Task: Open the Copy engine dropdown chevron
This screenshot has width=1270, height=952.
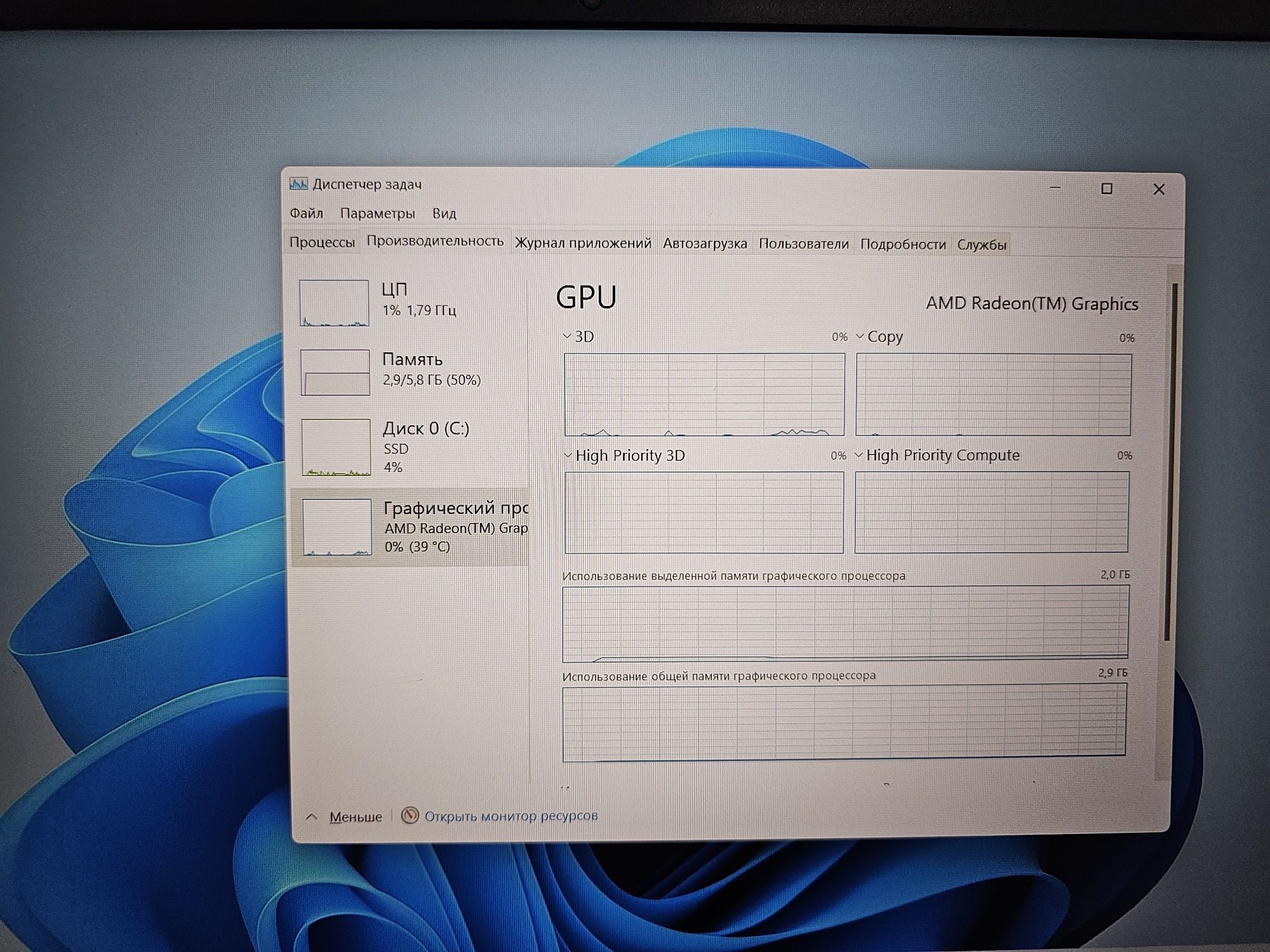Action: click(x=860, y=336)
